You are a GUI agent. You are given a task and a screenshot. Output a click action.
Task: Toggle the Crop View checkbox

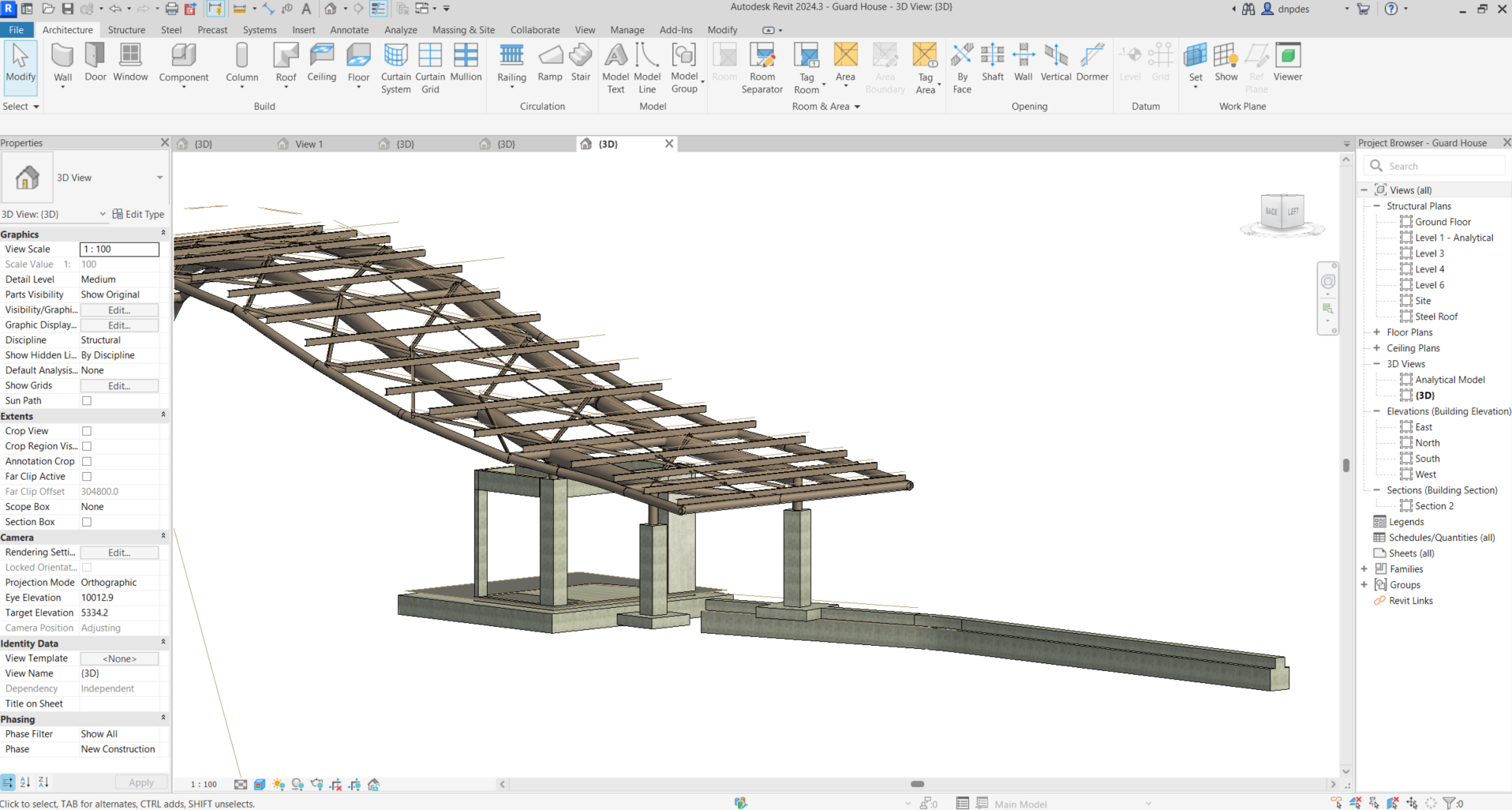tap(87, 431)
